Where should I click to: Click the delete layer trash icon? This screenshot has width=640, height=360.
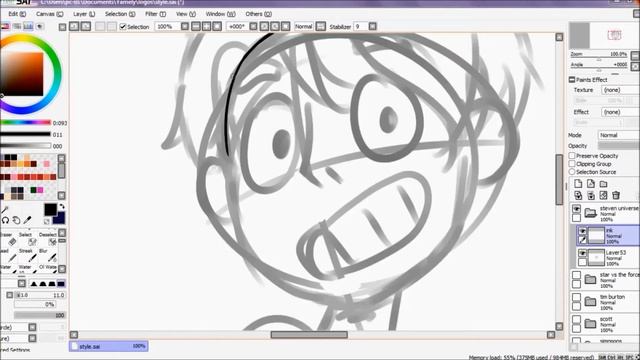click(616, 196)
